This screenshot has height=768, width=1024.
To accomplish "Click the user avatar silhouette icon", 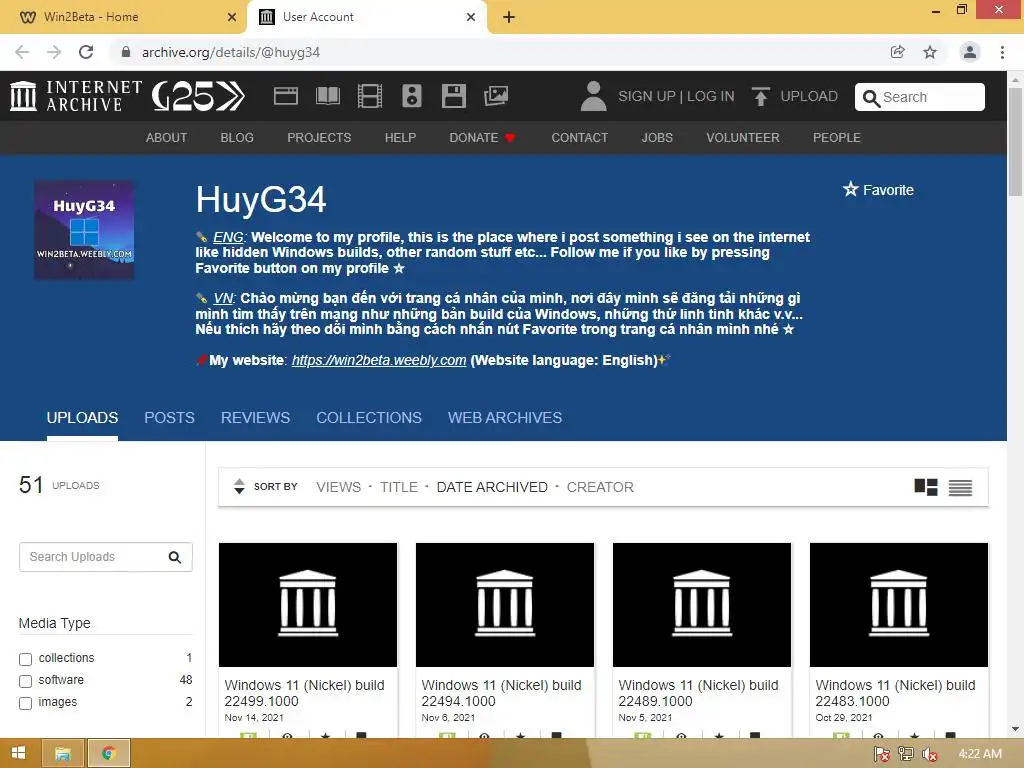I will 593,96.
